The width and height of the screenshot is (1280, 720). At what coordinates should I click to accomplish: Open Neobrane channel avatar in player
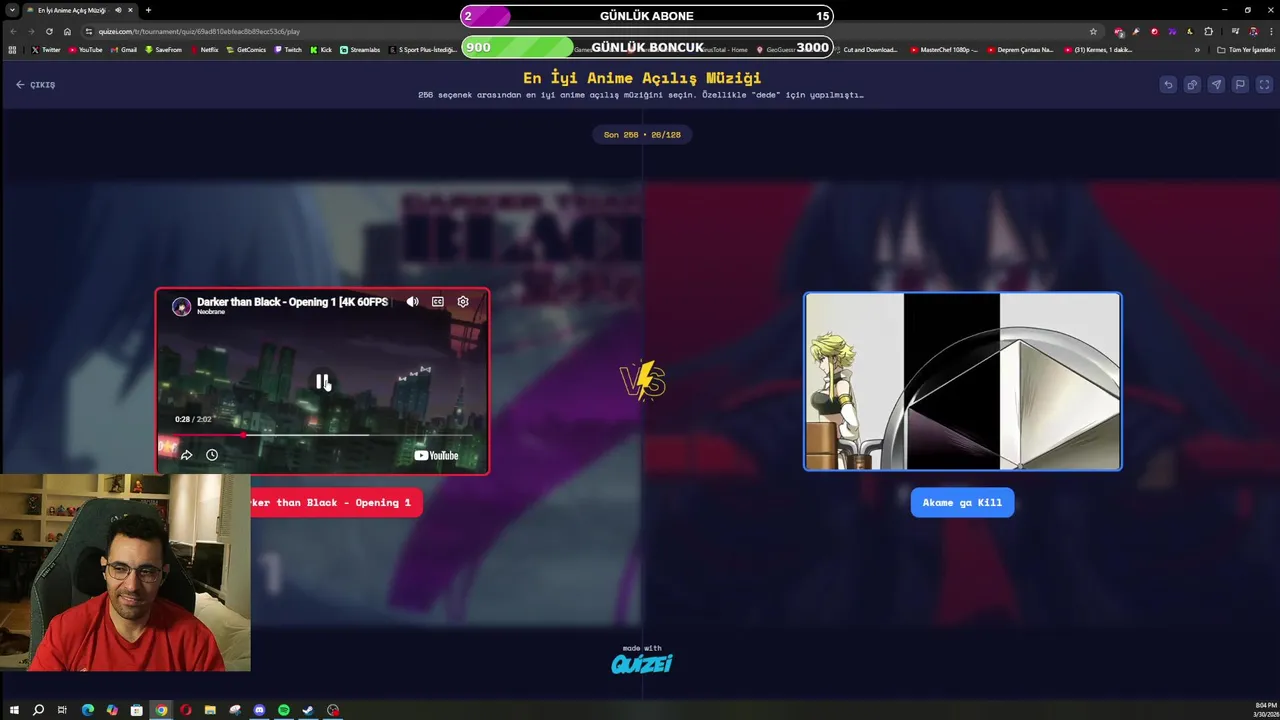point(181,306)
